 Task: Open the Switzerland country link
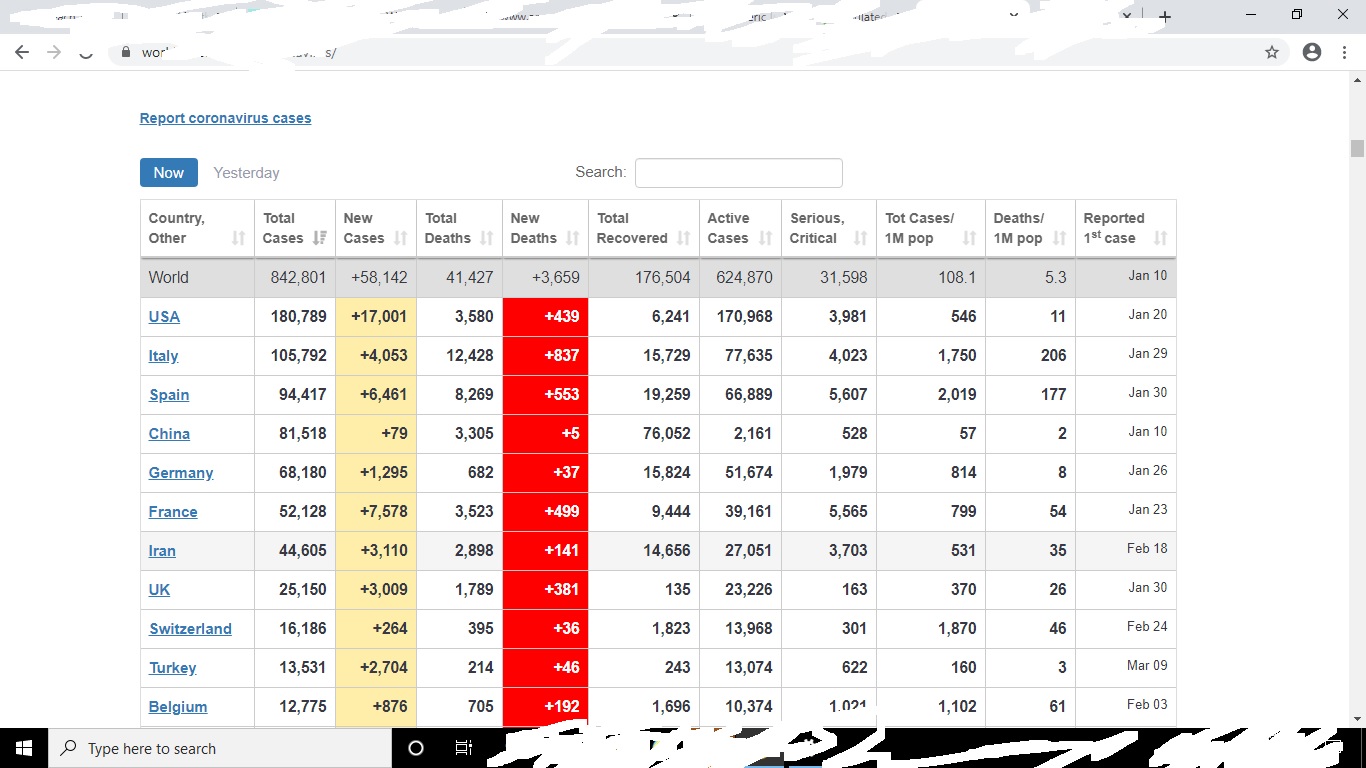click(x=190, y=629)
